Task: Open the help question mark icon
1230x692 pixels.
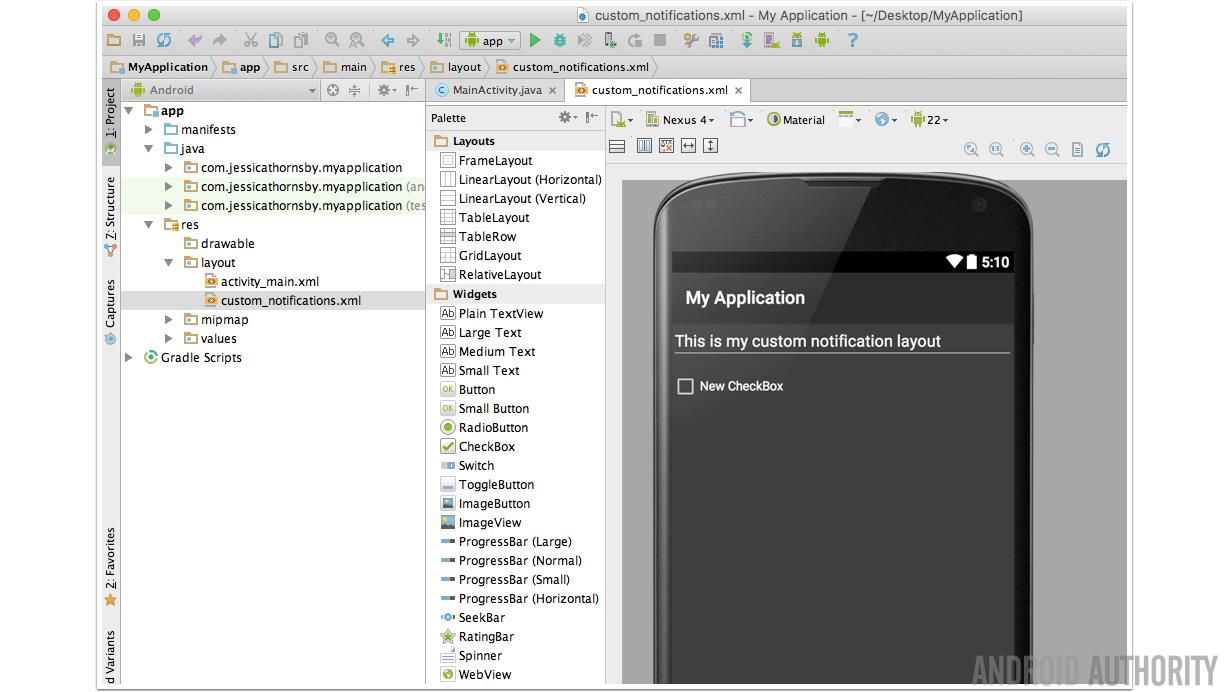Action: coord(852,41)
